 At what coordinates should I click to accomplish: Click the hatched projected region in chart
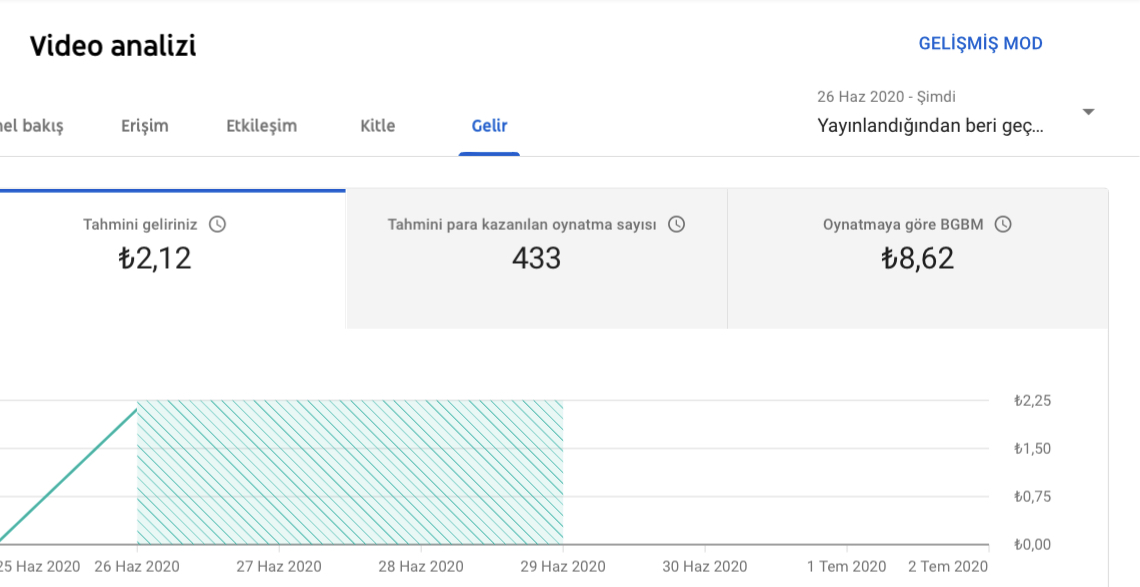pos(350,472)
